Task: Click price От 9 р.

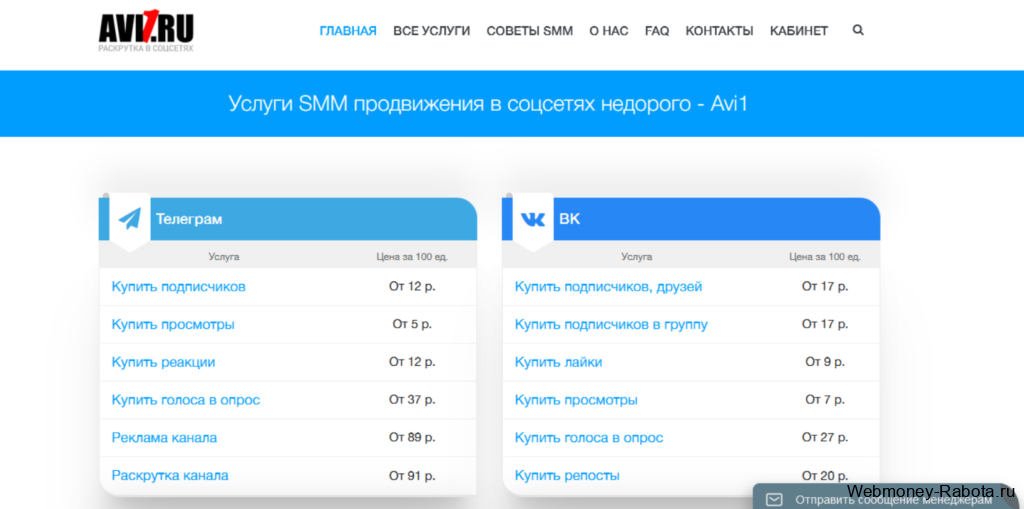Action: click(x=825, y=362)
